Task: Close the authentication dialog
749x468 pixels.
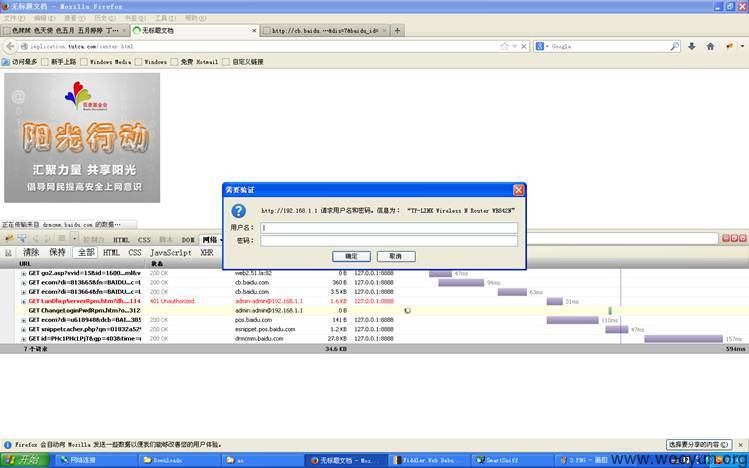Action: [x=518, y=190]
